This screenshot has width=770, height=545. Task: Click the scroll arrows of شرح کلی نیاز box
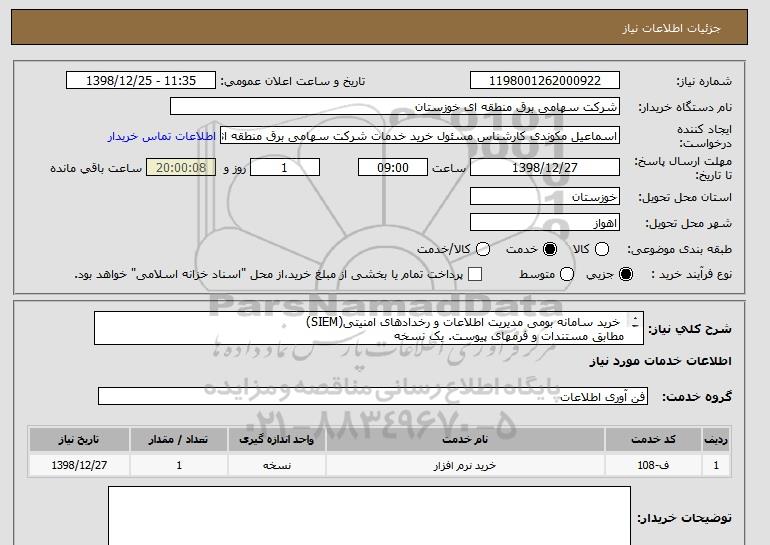click(634, 327)
